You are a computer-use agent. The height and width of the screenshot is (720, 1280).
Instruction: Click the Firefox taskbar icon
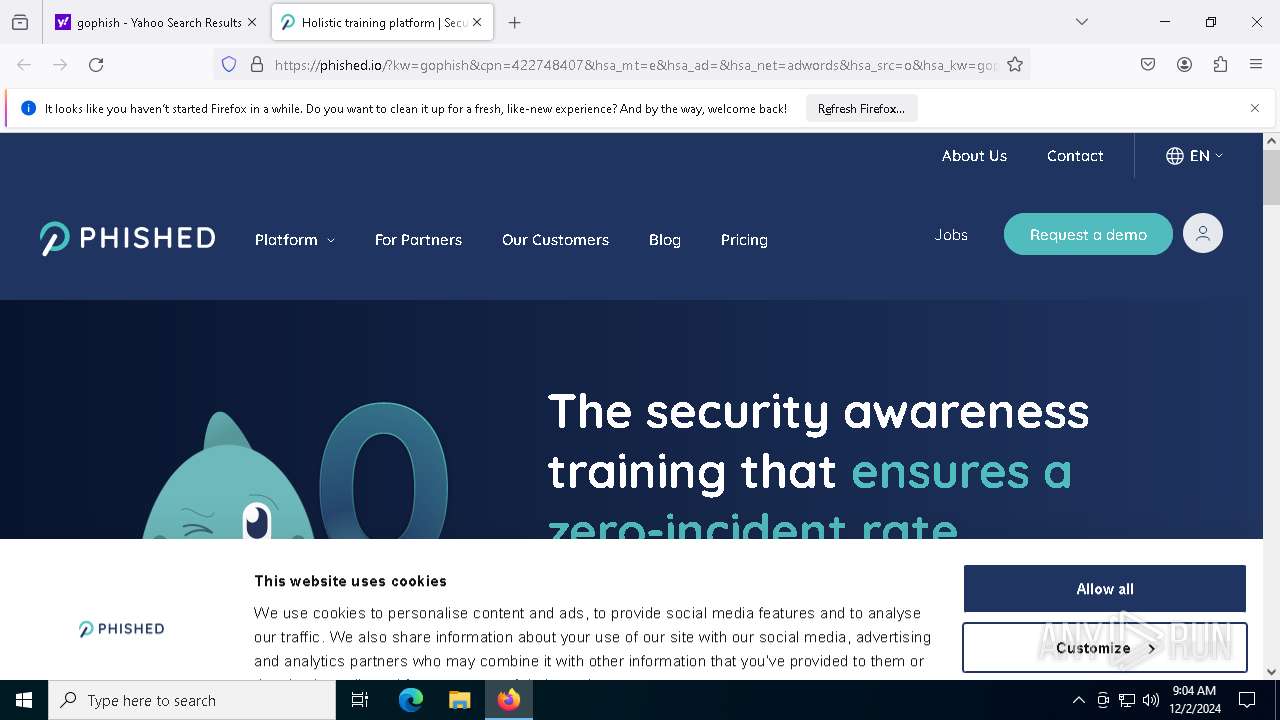click(509, 700)
